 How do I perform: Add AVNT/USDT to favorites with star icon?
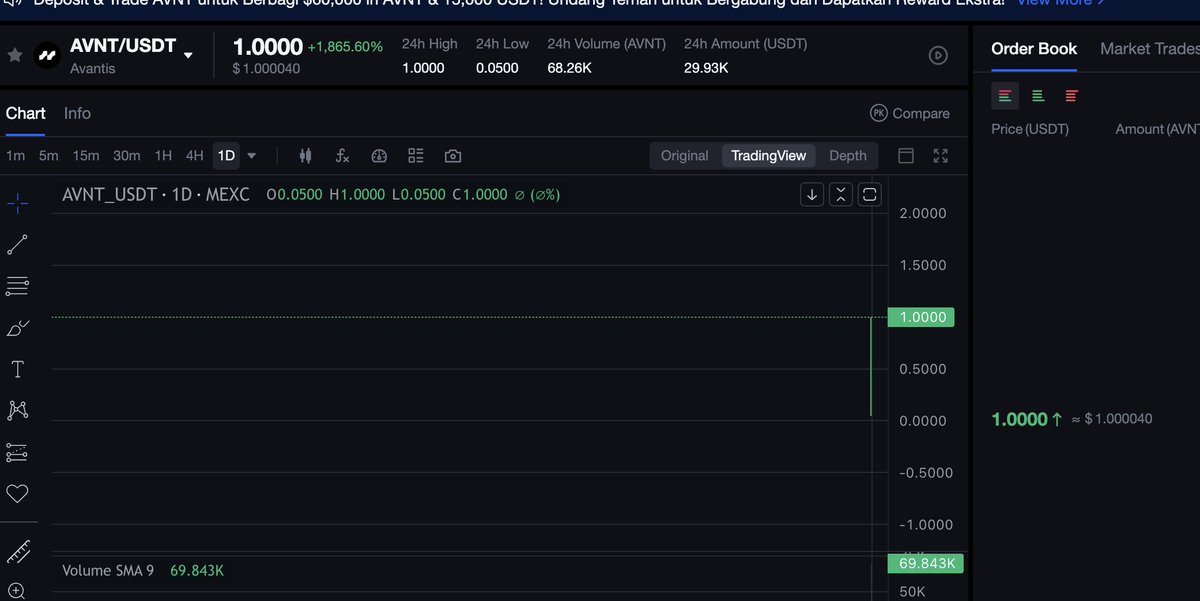14,55
